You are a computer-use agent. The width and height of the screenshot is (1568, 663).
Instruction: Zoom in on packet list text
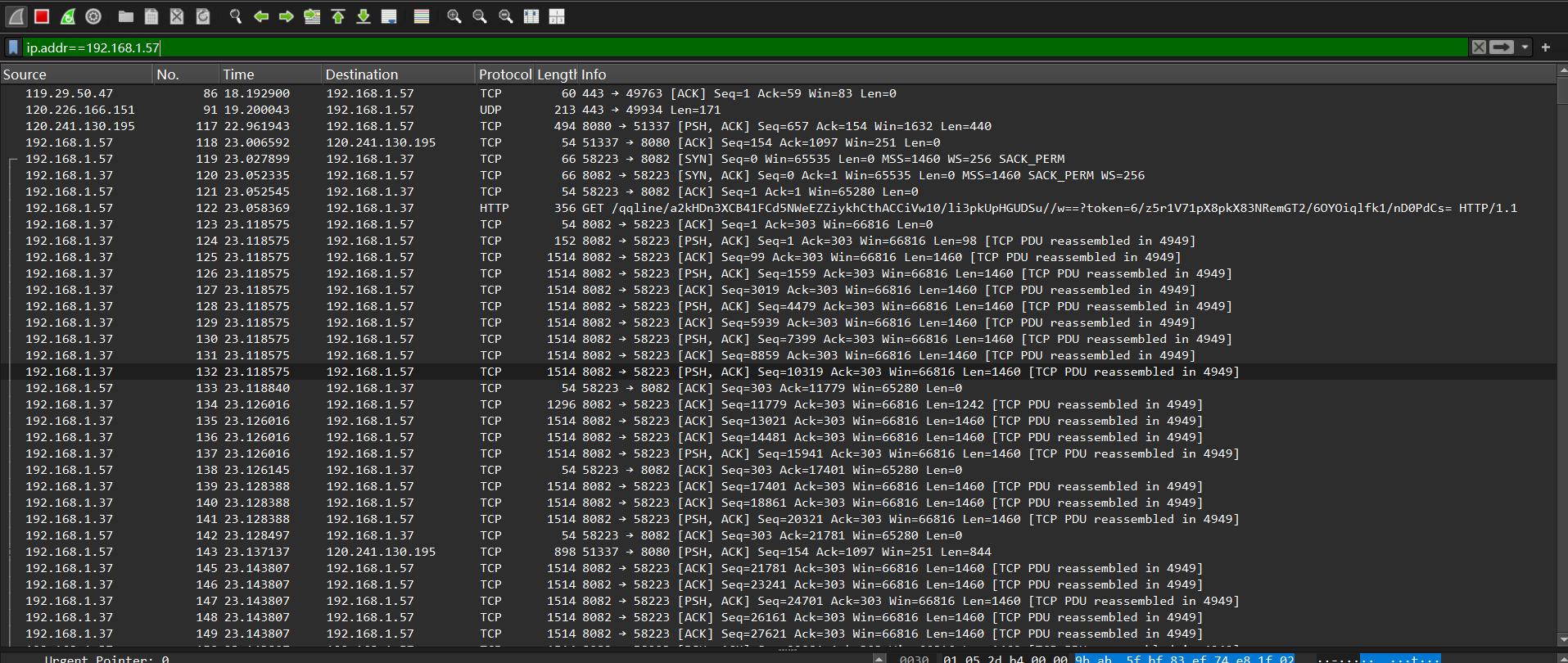pos(454,16)
